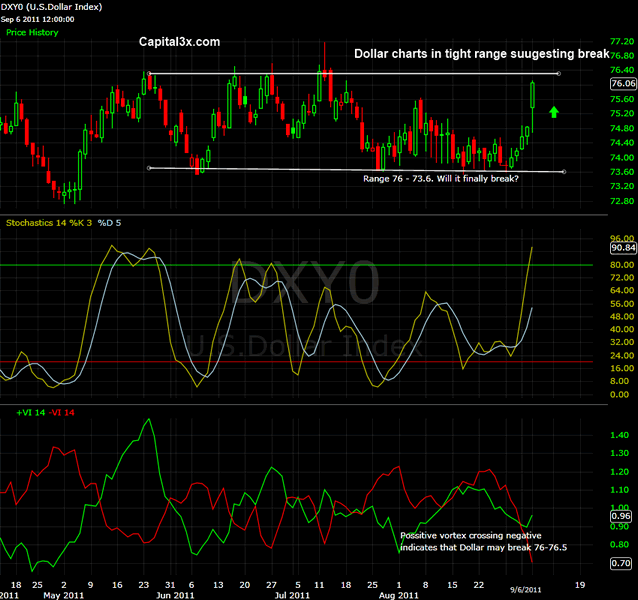Click the 0.96 vortex value box

621,516
